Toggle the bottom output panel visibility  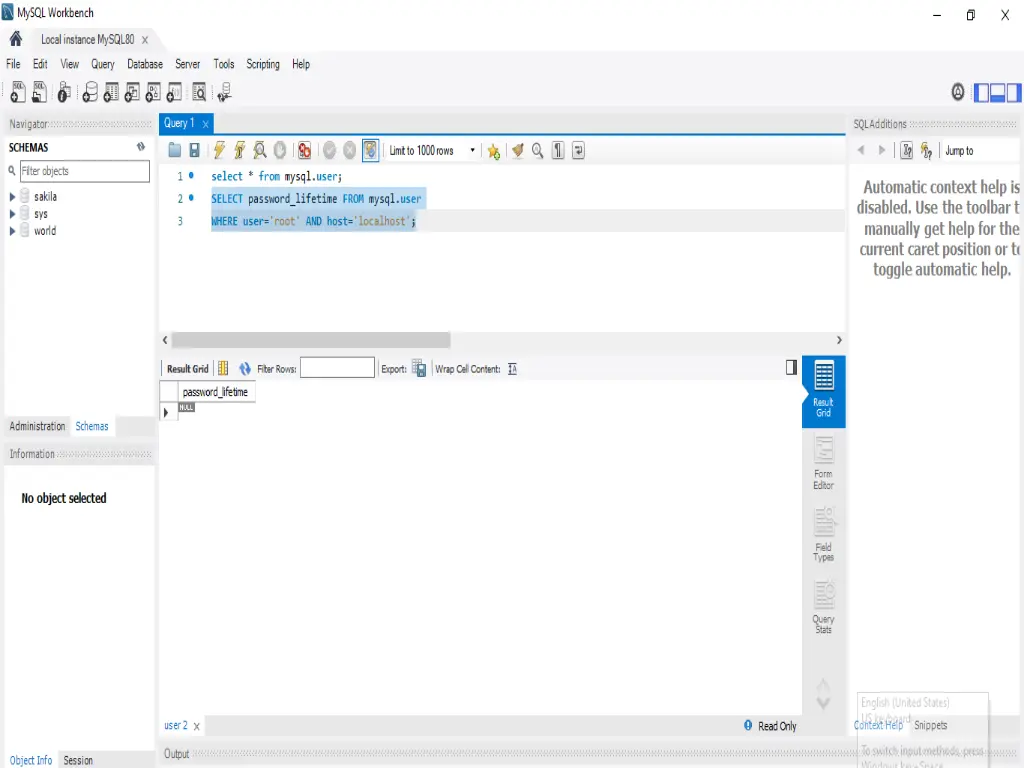click(x=997, y=93)
